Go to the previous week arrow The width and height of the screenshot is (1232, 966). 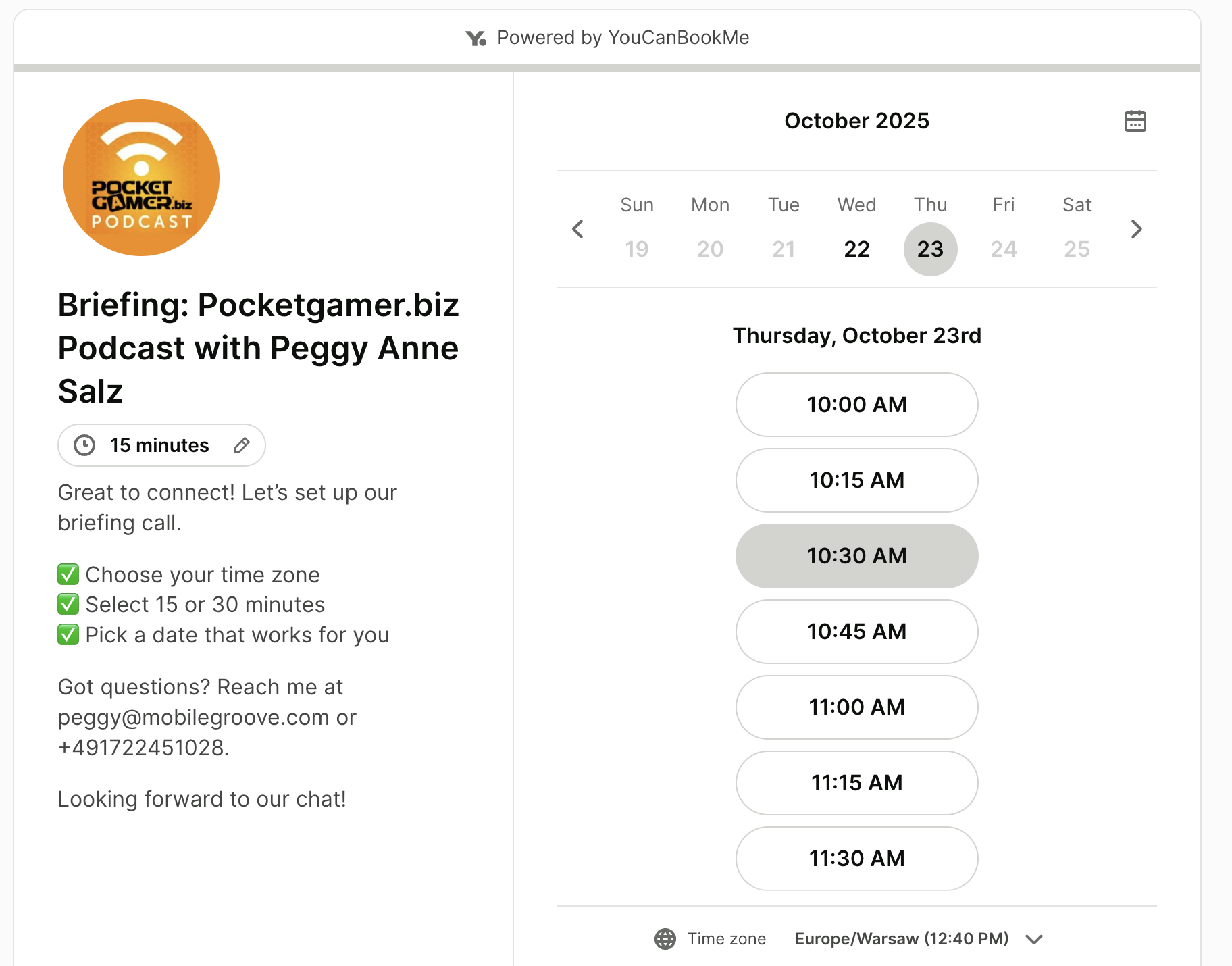[577, 229]
